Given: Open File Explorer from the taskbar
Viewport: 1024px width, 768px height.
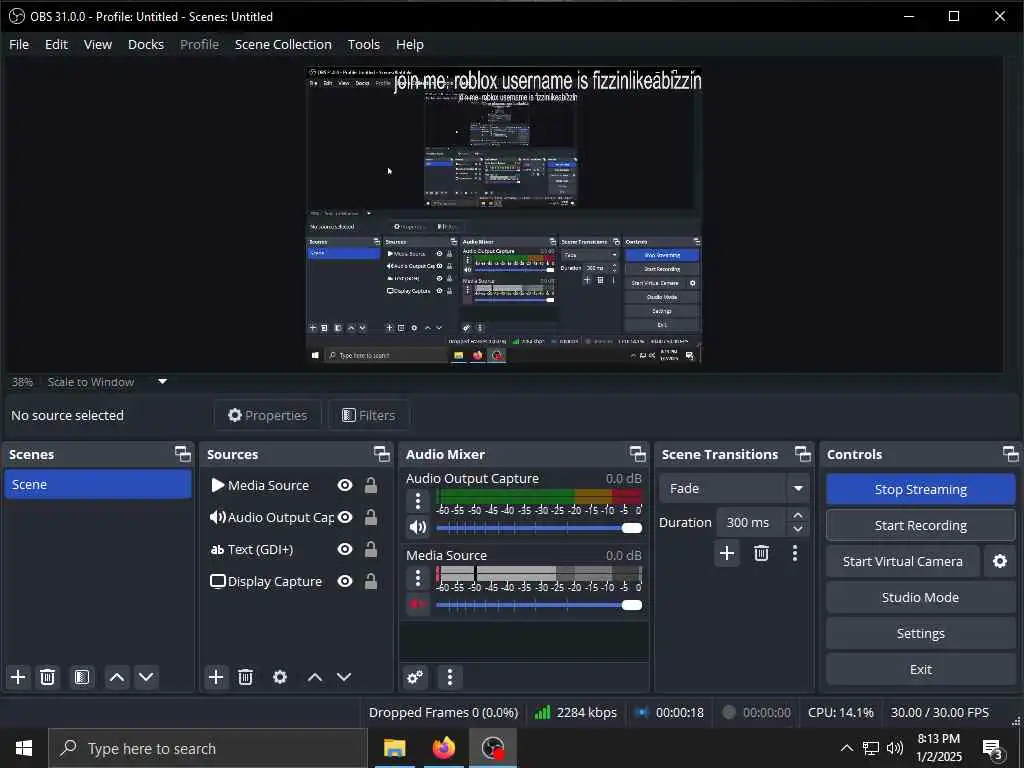Looking at the screenshot, I should tap(395, 748).
